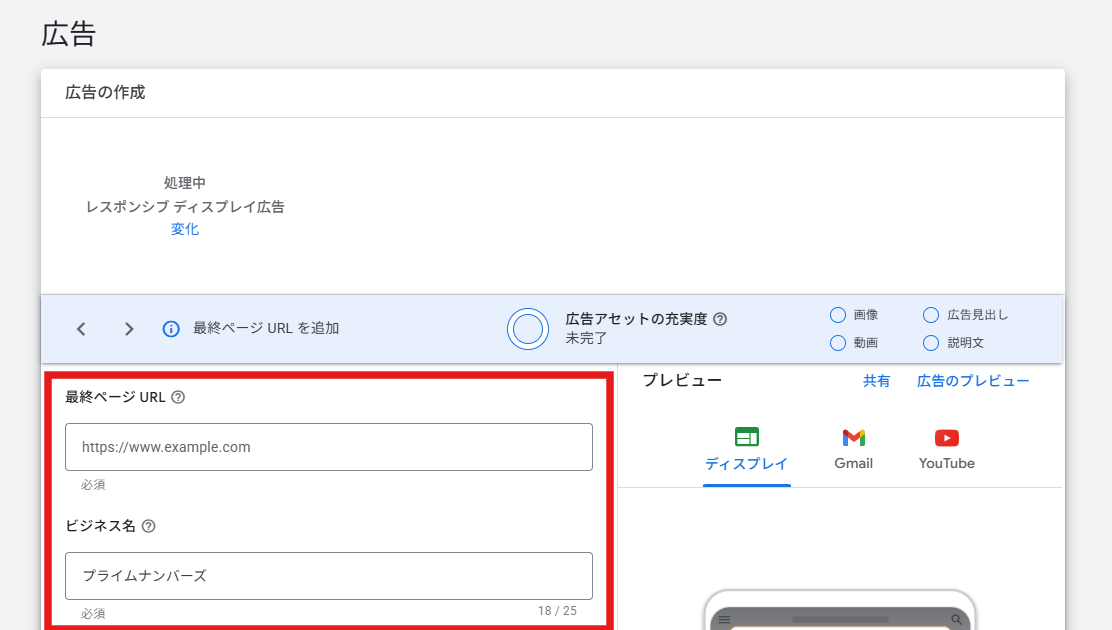
Task: Click the ad strength progress circle
Action: click(x=527, y=328)
